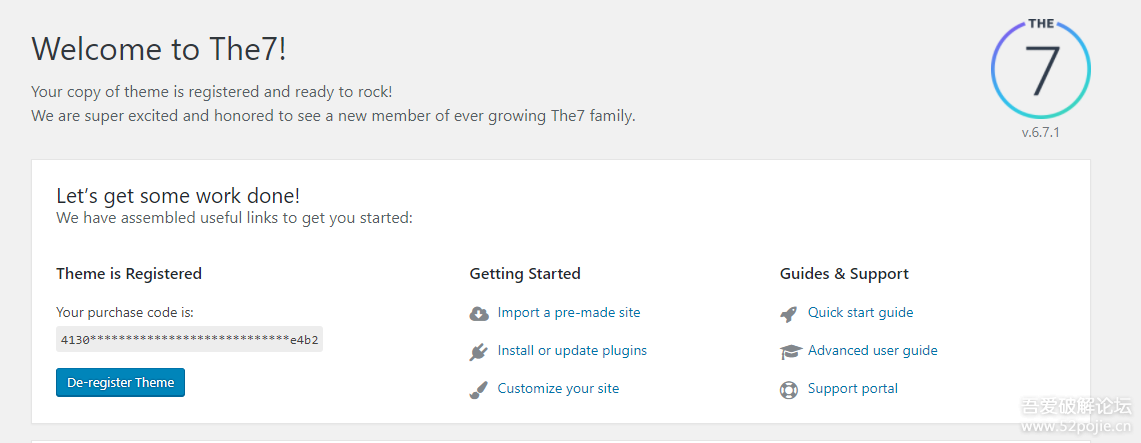Open Install or update plugins link
Viewport: 1141px width, 443px height.
tap(572, 351)
